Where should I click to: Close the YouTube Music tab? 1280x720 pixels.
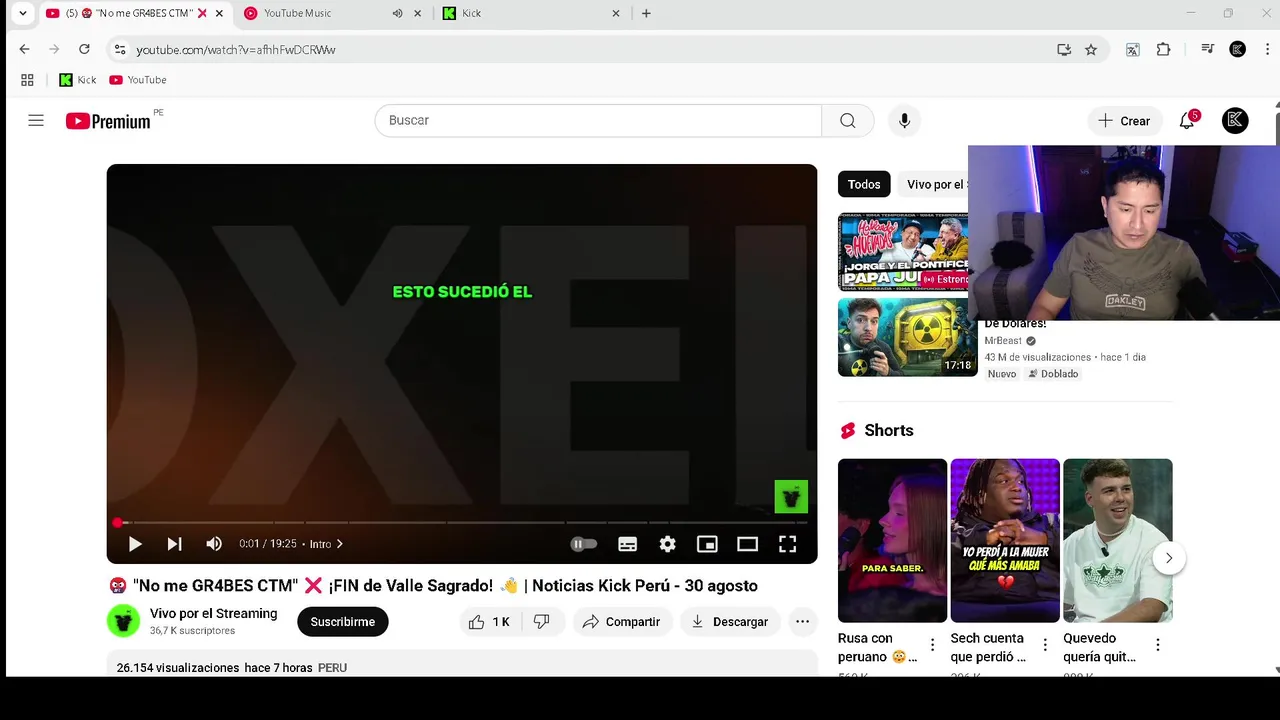[418, 13]
